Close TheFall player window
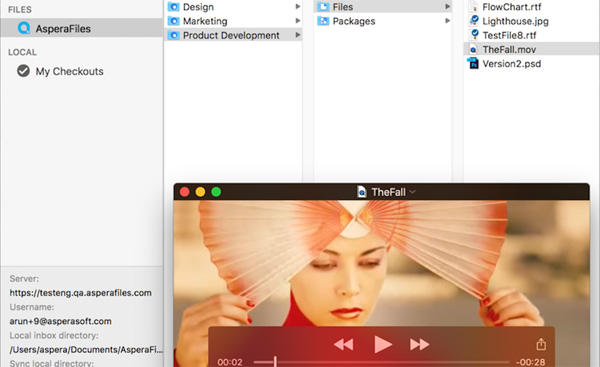Screen dimensions: 600x367 click(x=184, y=192)
